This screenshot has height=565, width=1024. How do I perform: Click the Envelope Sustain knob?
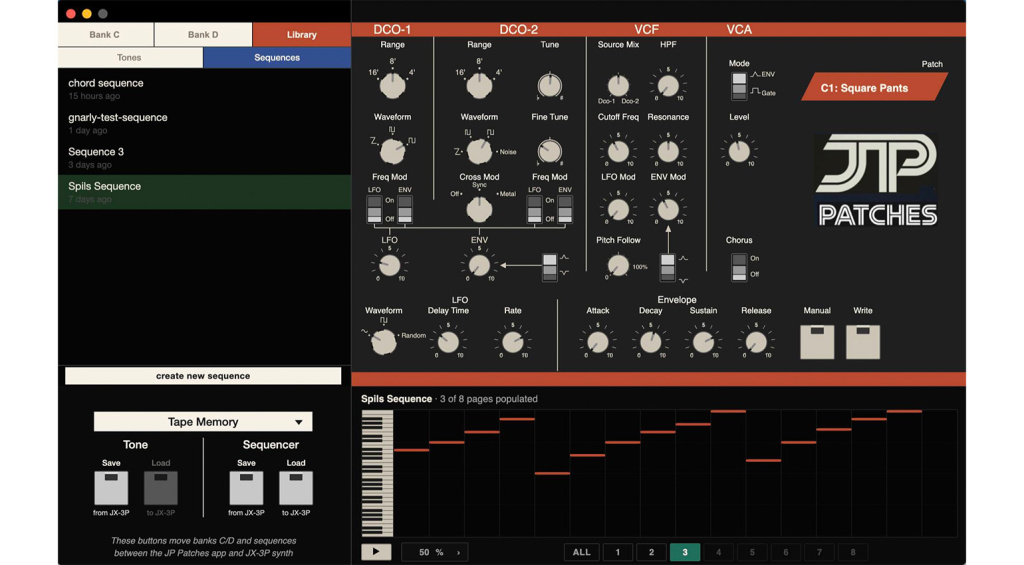click(703, 342)
